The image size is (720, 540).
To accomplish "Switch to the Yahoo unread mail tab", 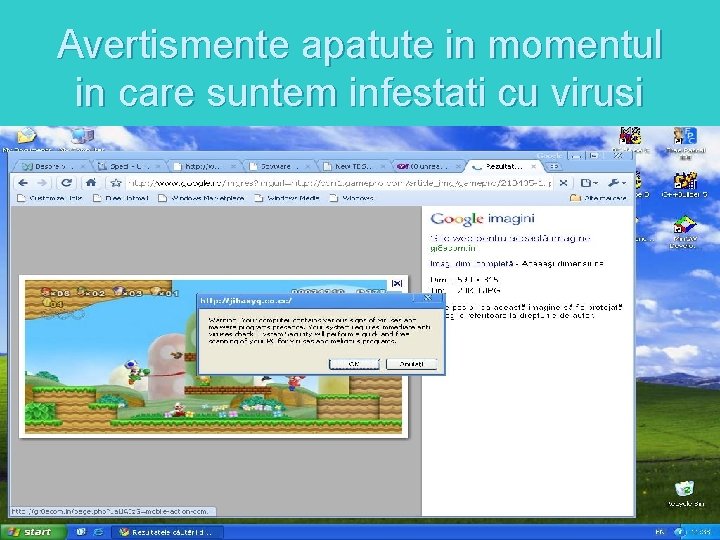I will [x=427, y=166].
